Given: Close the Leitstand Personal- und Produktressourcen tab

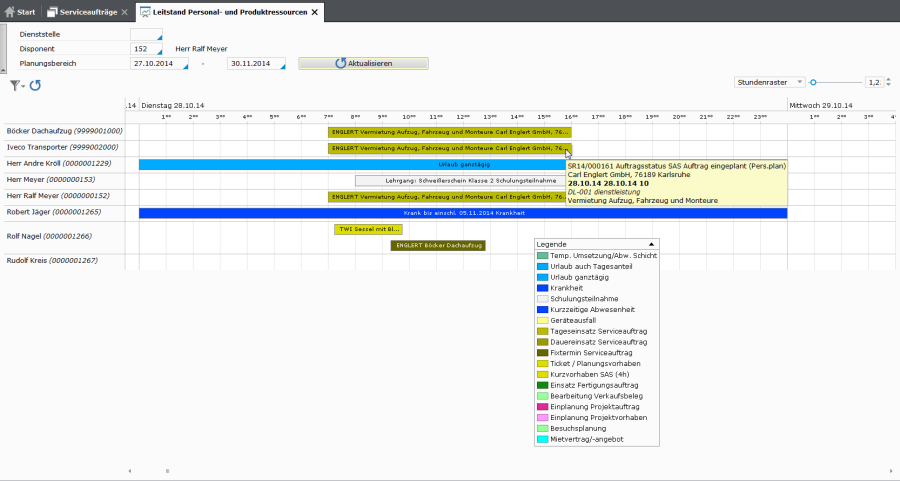Looking at the screenshot, I should click(315, 12).
